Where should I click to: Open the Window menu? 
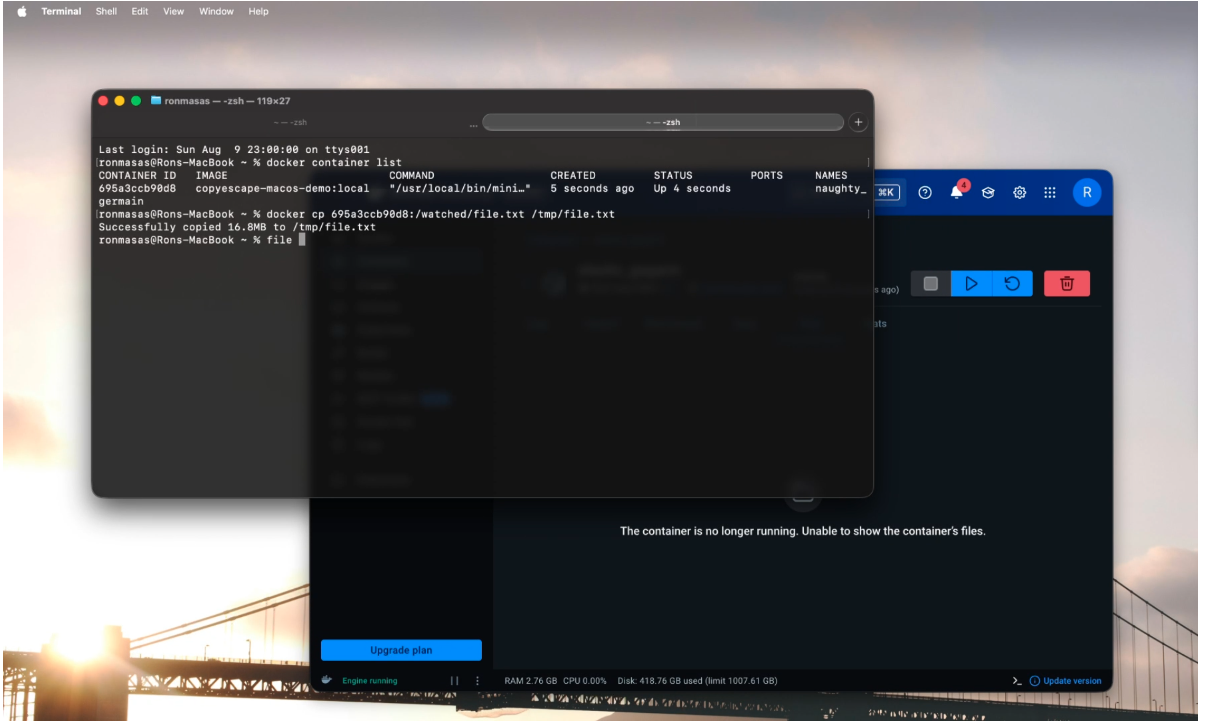pyautogui.click(x=216, y=11)
